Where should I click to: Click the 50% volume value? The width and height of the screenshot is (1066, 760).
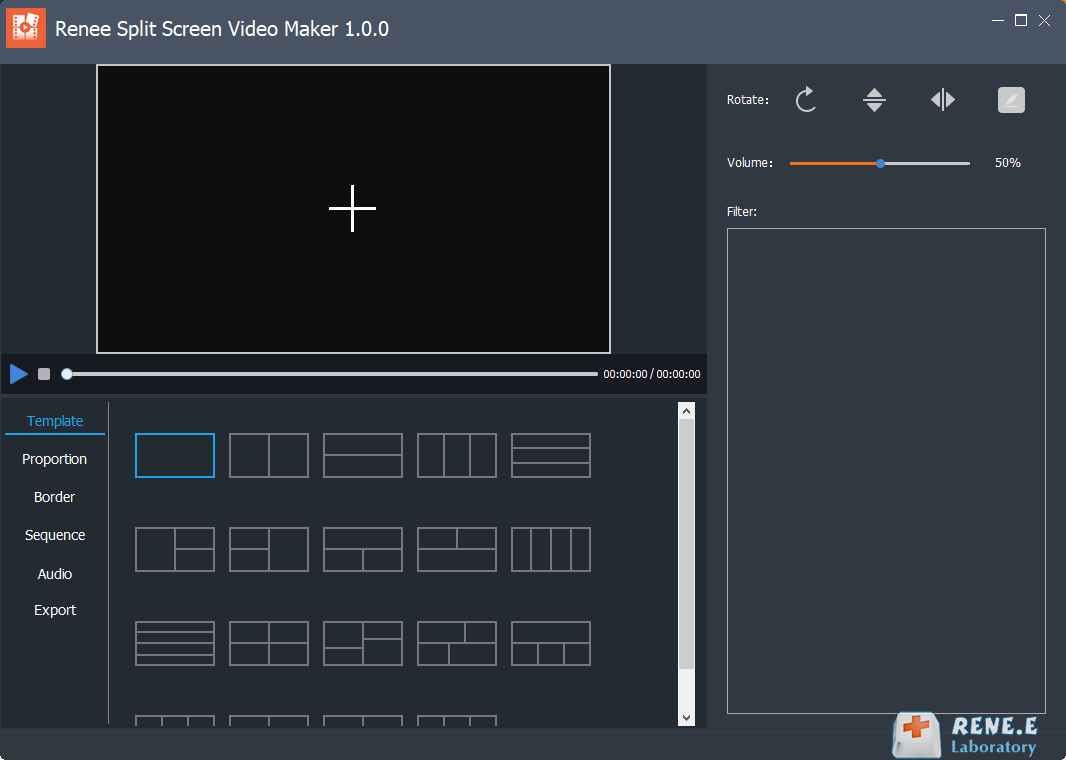pos(1008,163)
